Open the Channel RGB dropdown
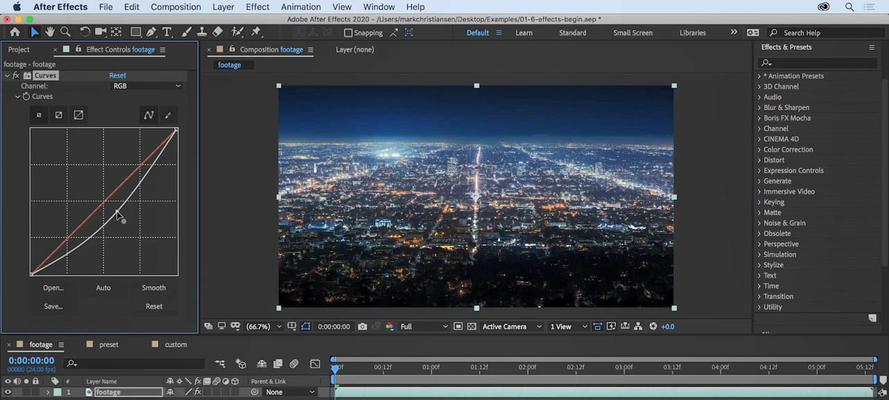 [x=147, y=86]
